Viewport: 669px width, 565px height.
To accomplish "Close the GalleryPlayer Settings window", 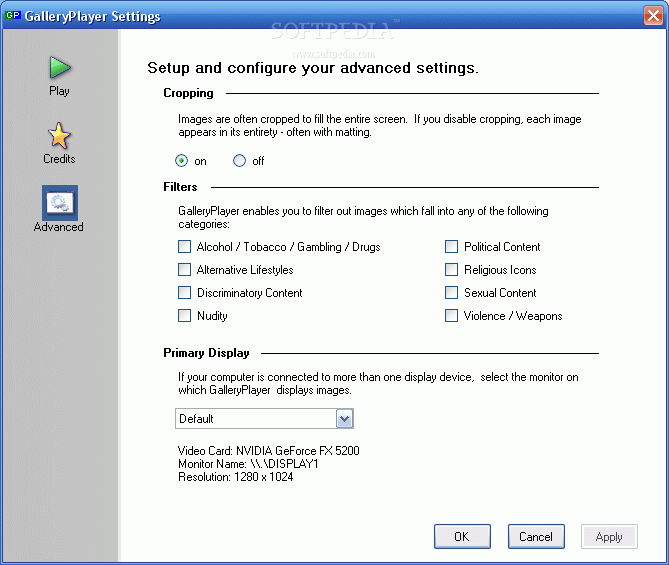I will 653,16.
